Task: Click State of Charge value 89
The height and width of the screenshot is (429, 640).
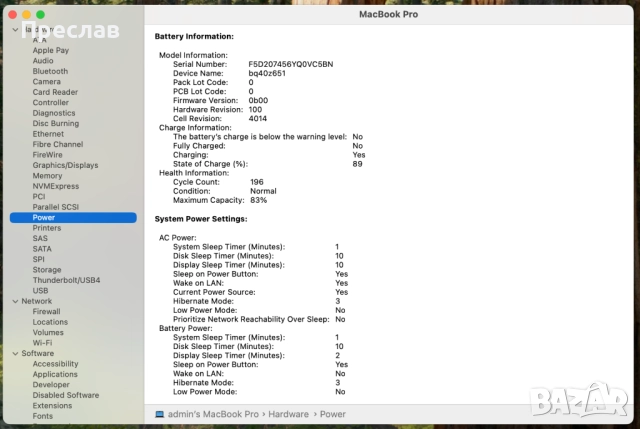Action: point(357,164)
